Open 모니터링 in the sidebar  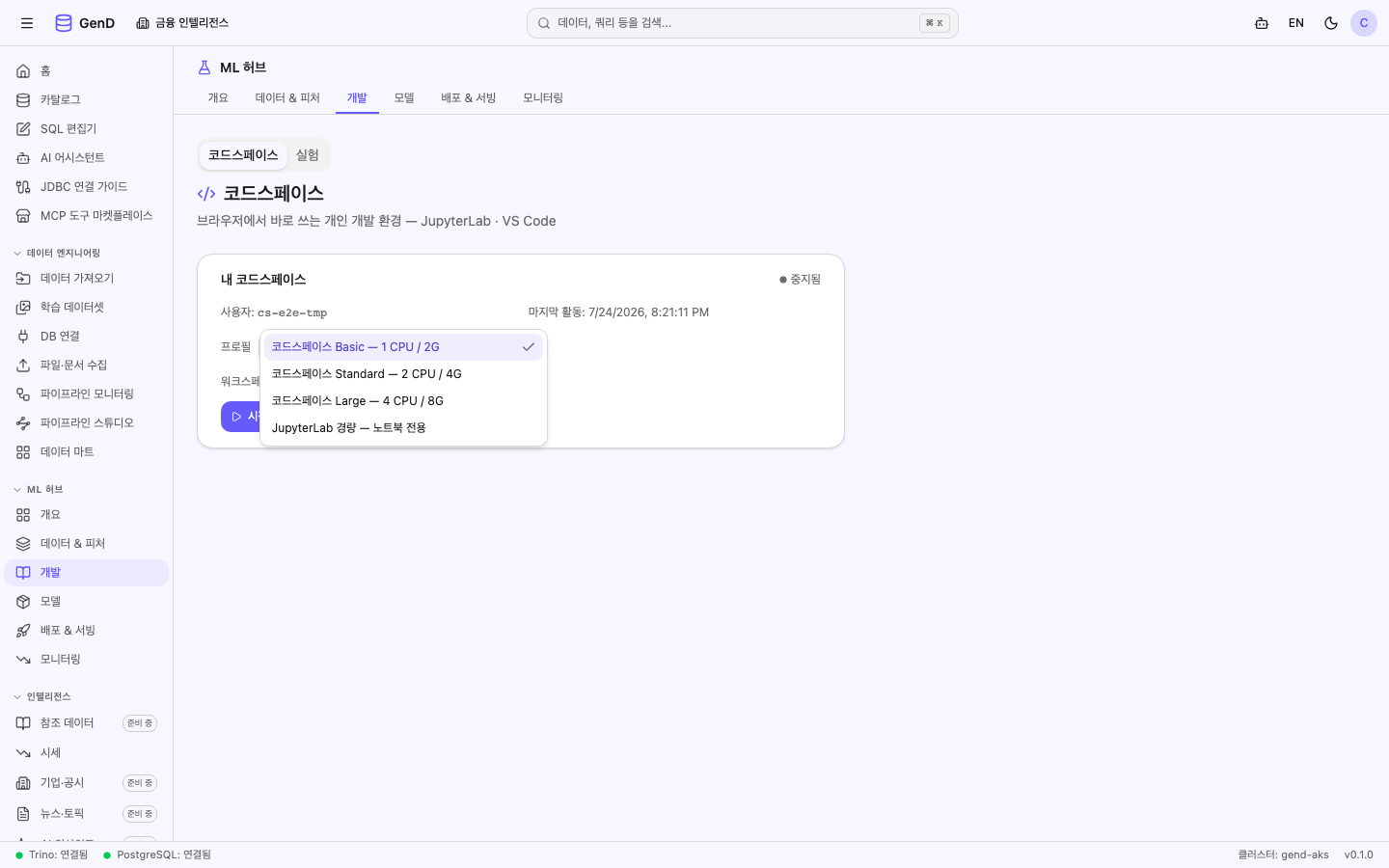[x=87, y=660]
